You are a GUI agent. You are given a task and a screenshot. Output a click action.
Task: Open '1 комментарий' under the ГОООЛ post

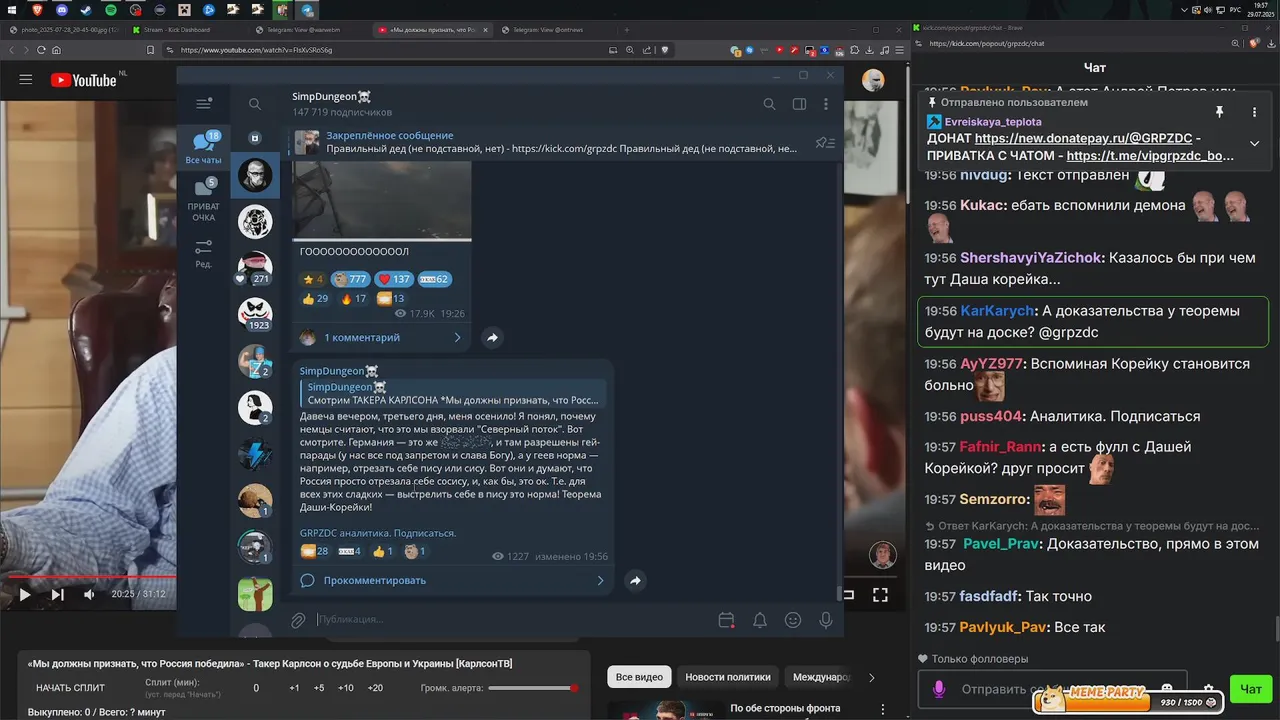coord(381,337)
